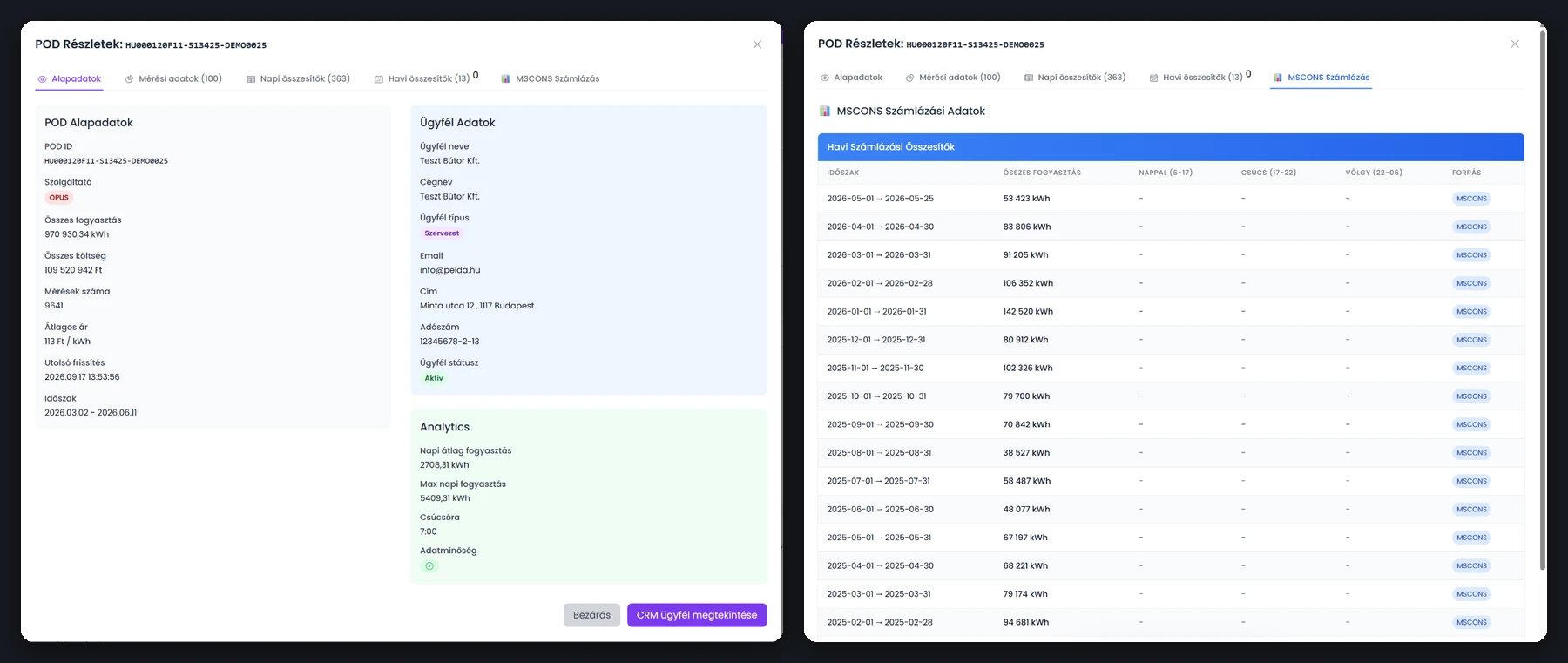Click the Csúcs (17-22) column header
1568x663 pixels.
1268,173
